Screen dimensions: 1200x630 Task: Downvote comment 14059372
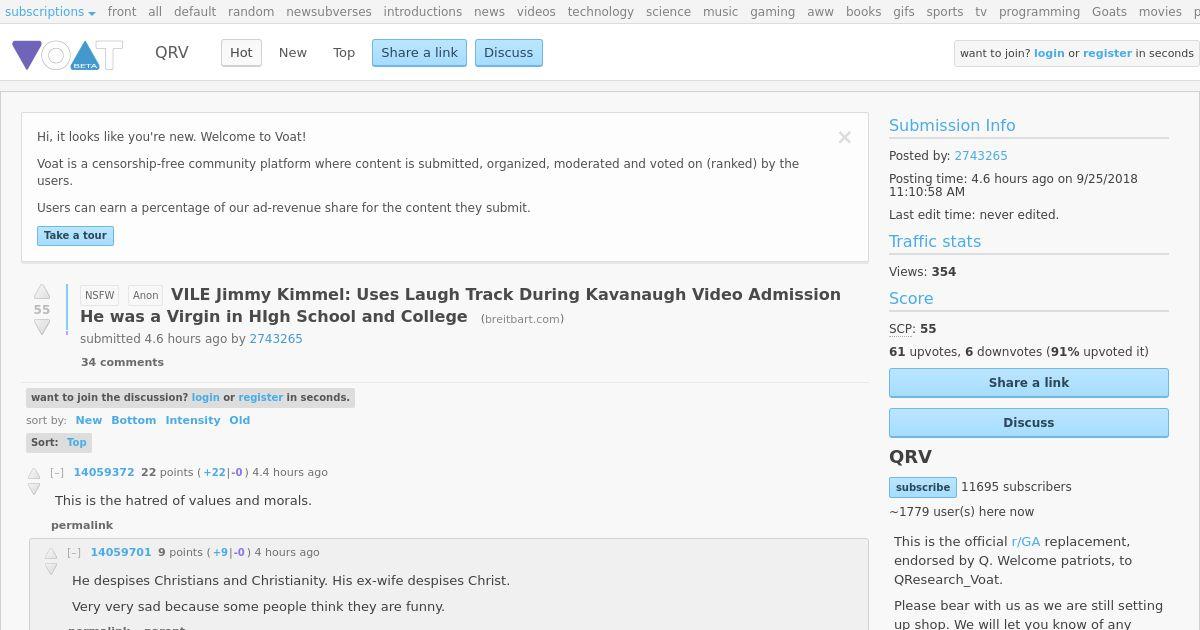click(34, 489)
